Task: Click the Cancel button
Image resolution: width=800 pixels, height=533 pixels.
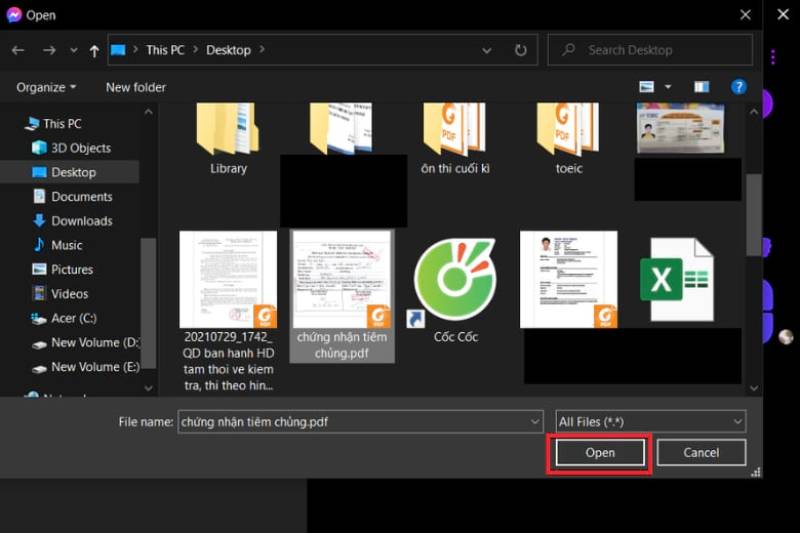Action: [x=701, y=453]
